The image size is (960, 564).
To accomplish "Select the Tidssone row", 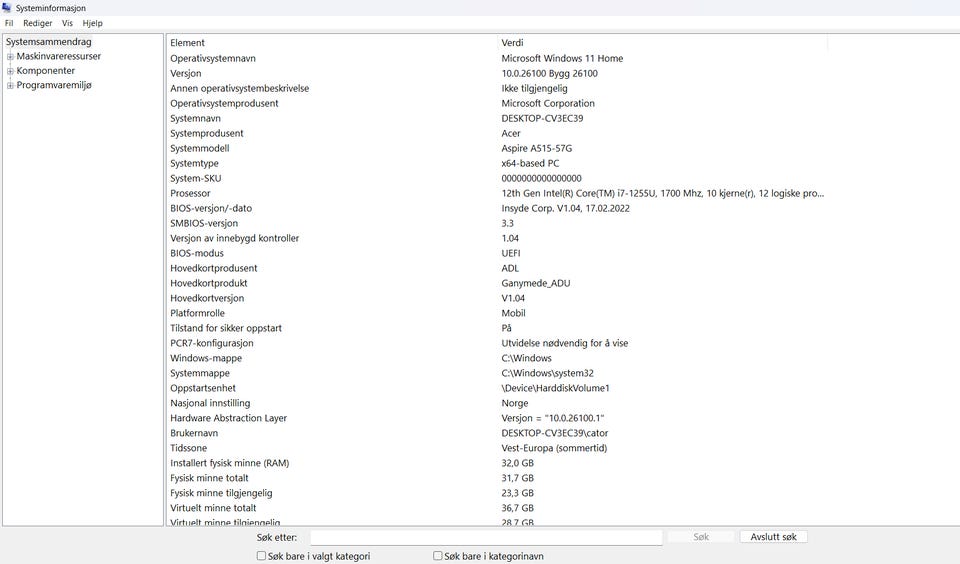I will [x=189, y=448].
